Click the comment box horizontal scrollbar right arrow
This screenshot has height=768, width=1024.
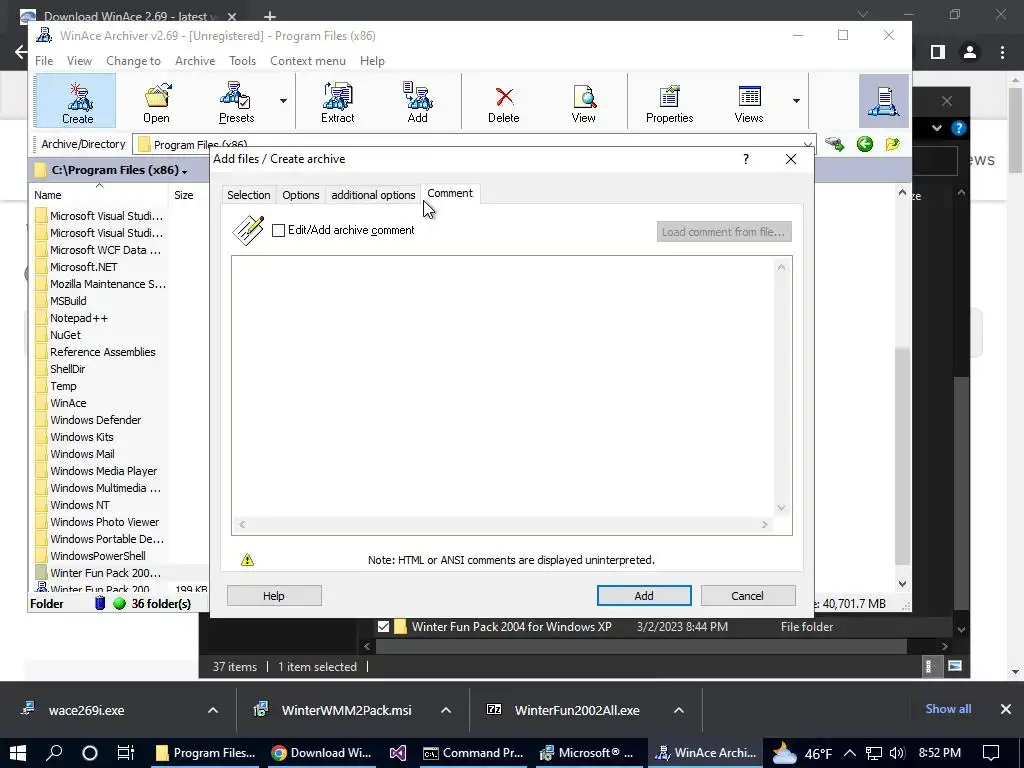pos(765,524)
